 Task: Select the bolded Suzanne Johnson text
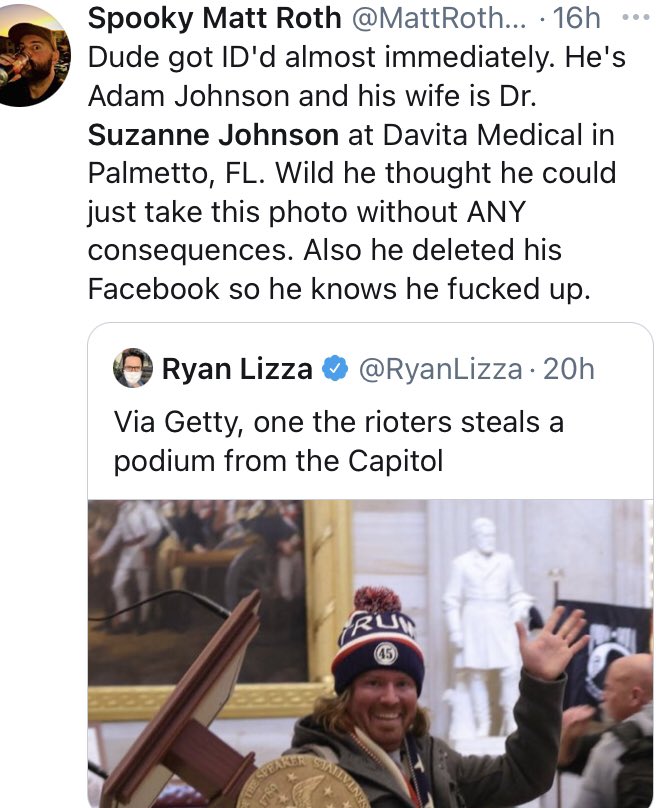[214, 134]
